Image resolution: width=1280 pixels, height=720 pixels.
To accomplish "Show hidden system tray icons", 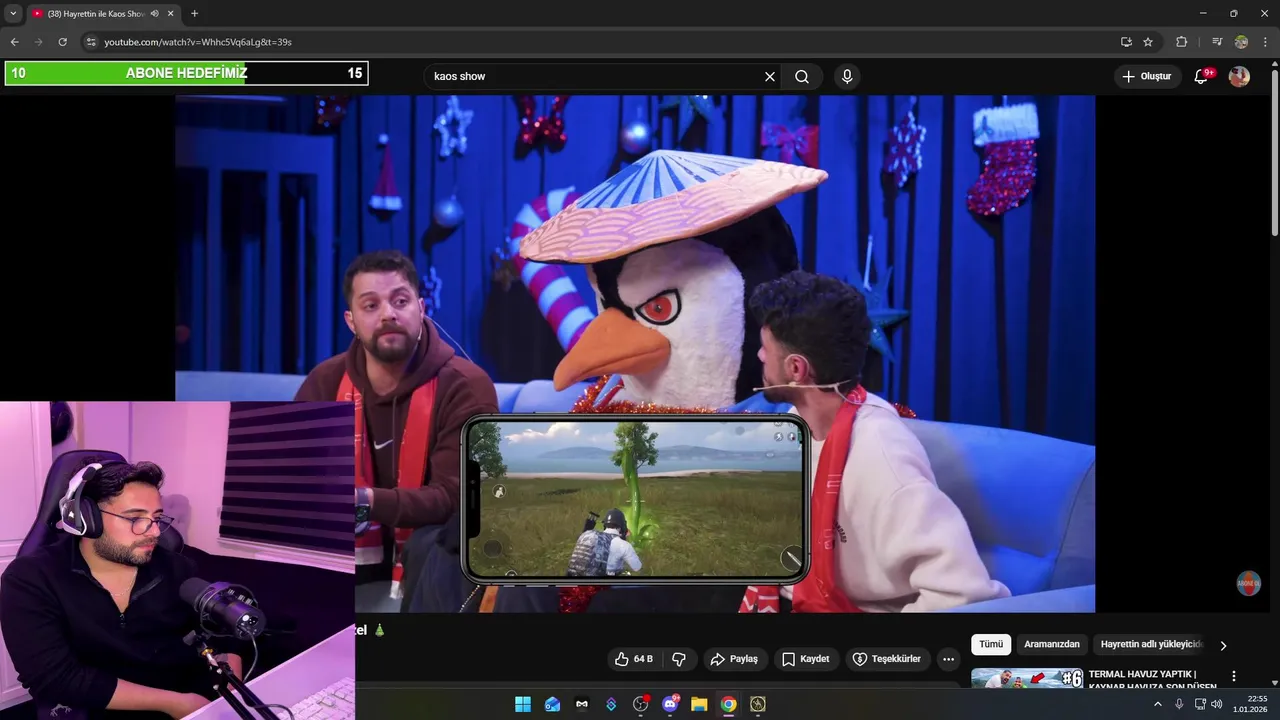I will [x=1158, y=704].
